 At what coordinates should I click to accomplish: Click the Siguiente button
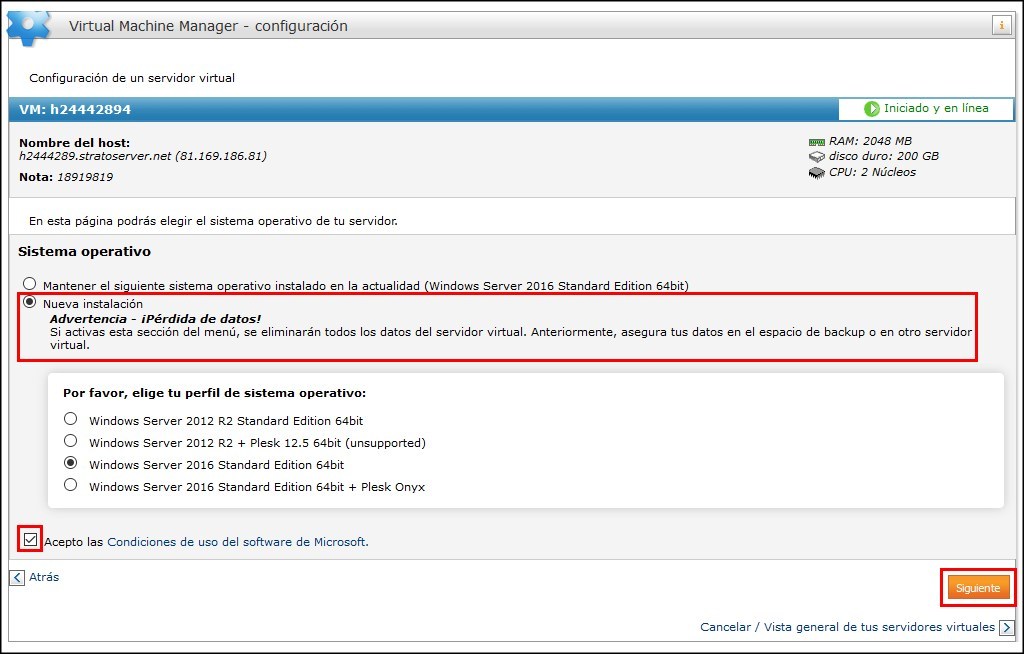[x=977, y=588]
